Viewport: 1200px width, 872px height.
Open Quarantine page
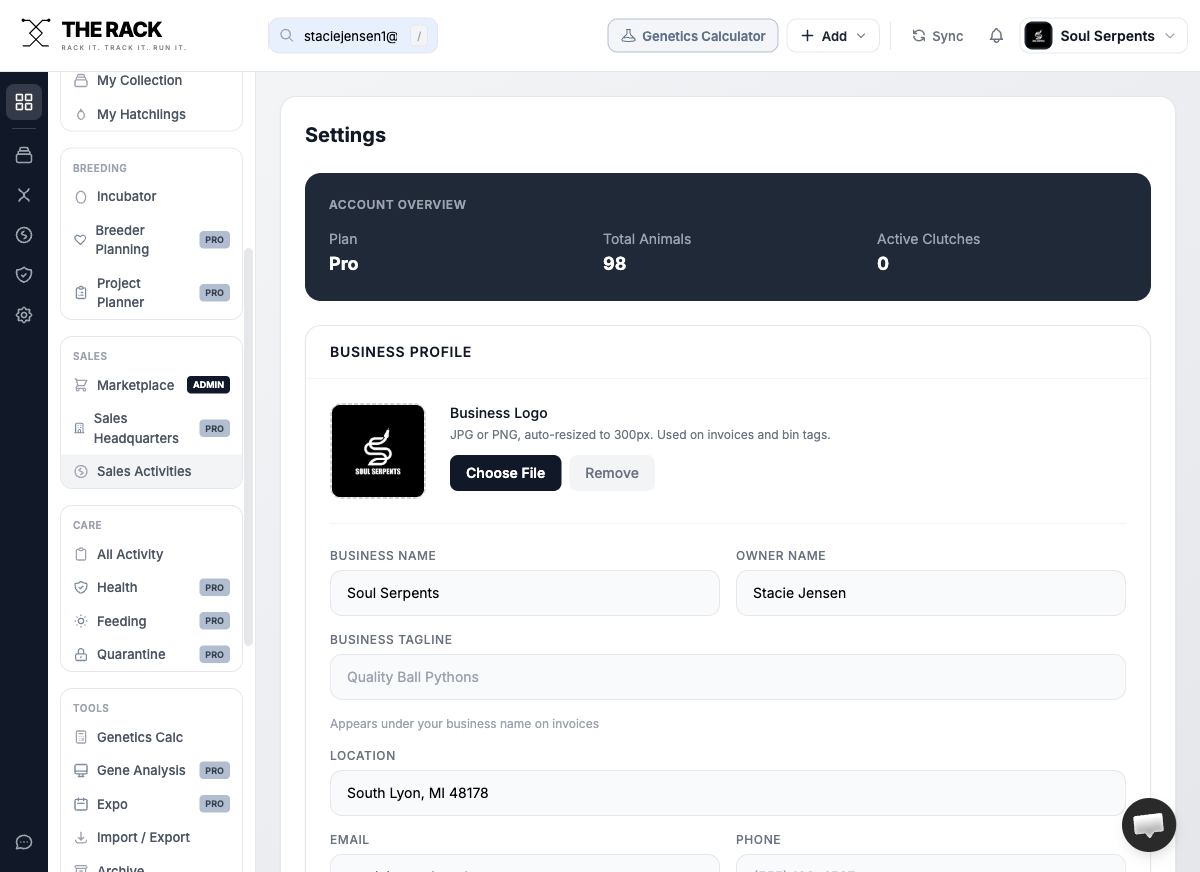point(152,654)
